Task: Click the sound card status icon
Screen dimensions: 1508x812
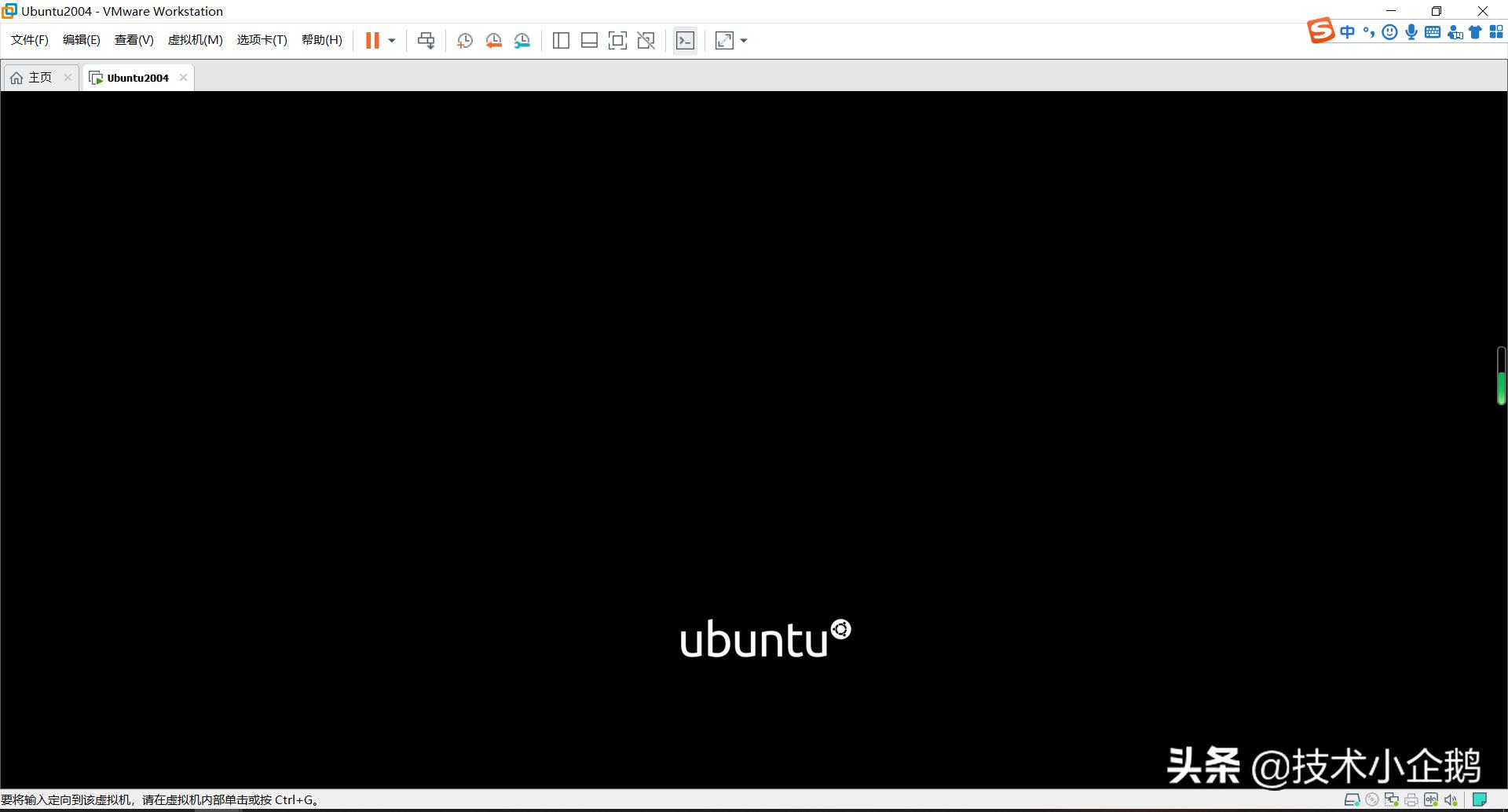Action: [x=1451, y=800]
